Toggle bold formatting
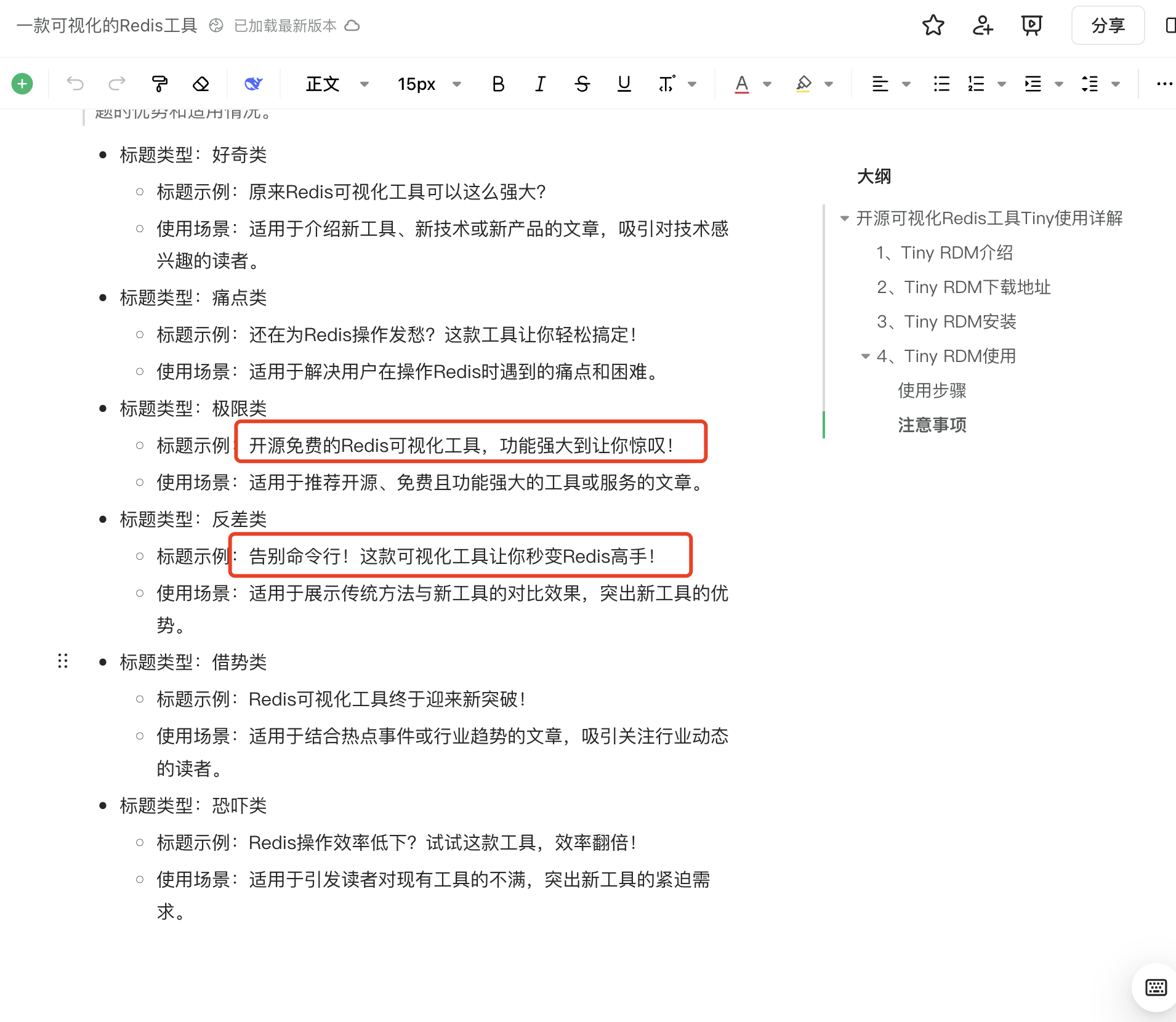Screen dimensions: 1176x1022 [498, 84]
